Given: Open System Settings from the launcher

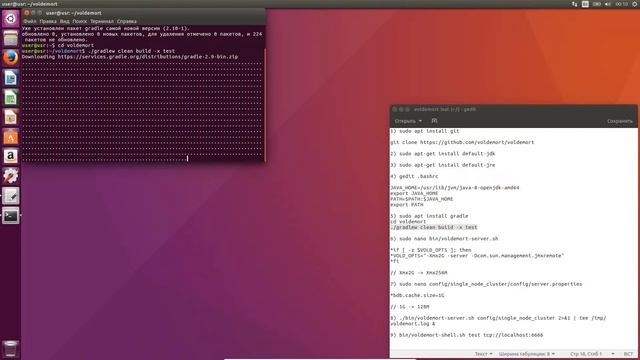Looking at the screenshot, I should pos(11,176).
